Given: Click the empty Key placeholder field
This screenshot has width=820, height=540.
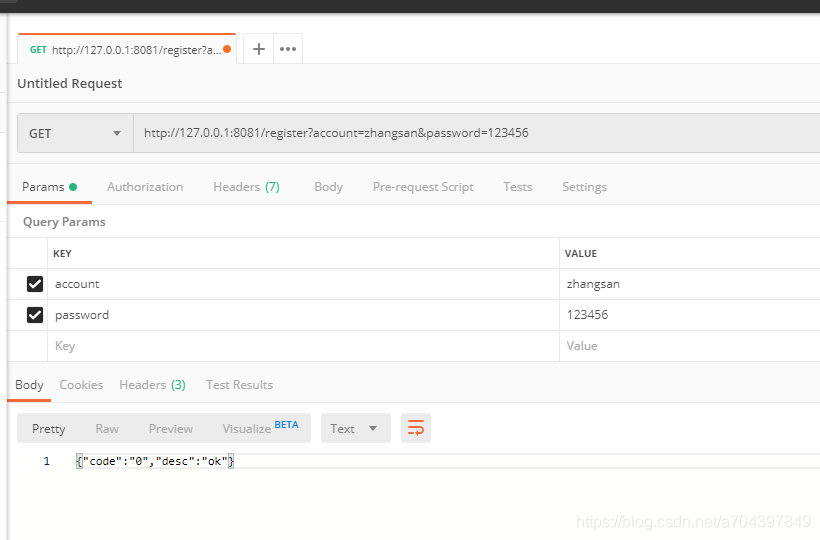Looking at the screenshot, I should [303, 346].
